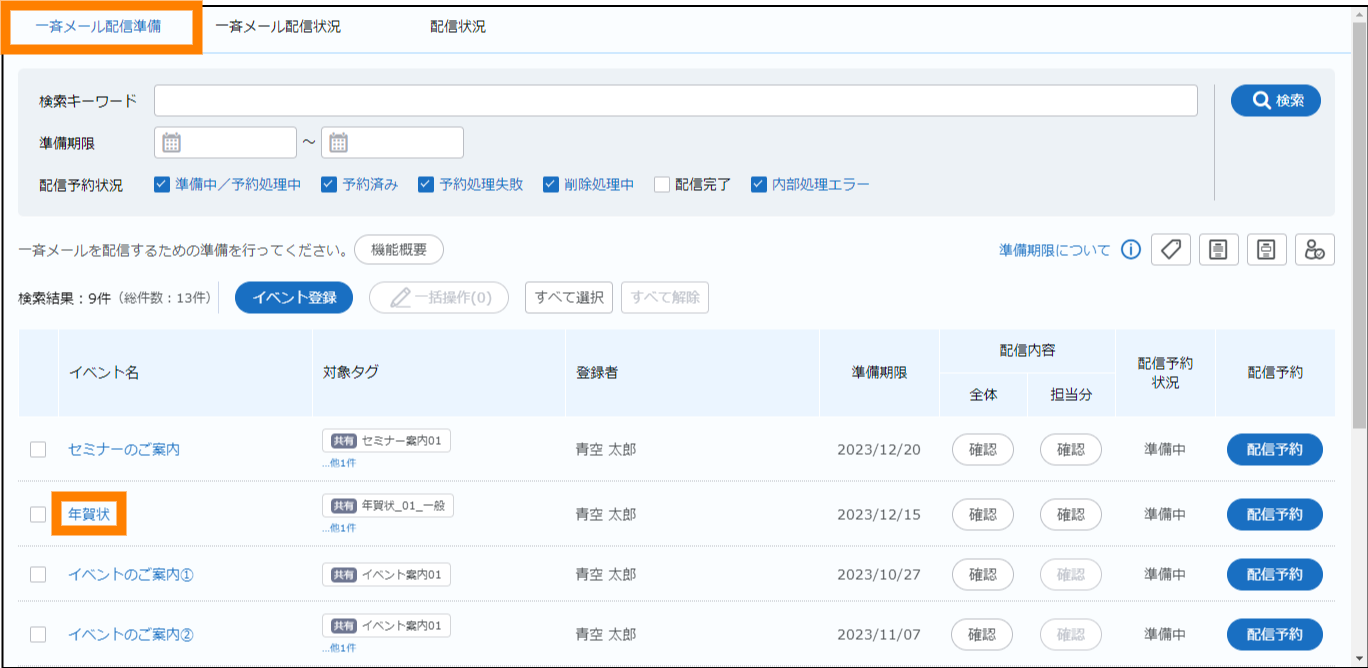Click the person with checkmark icon button
The width and height of the screenshot is (1368, 668).
click(x=1315, y=250)
